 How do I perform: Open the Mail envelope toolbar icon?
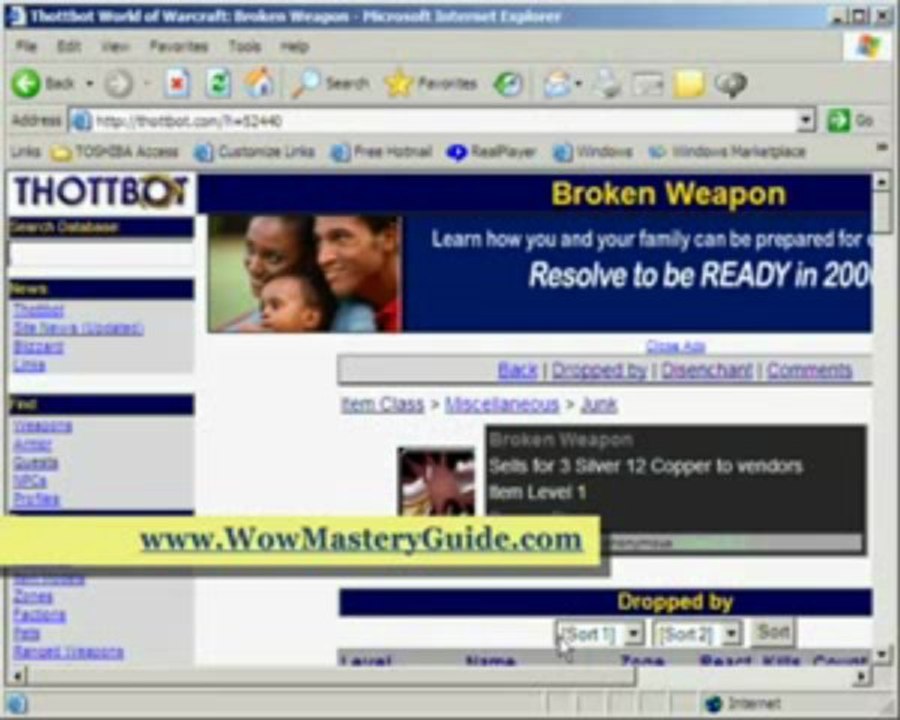point(557,84)
